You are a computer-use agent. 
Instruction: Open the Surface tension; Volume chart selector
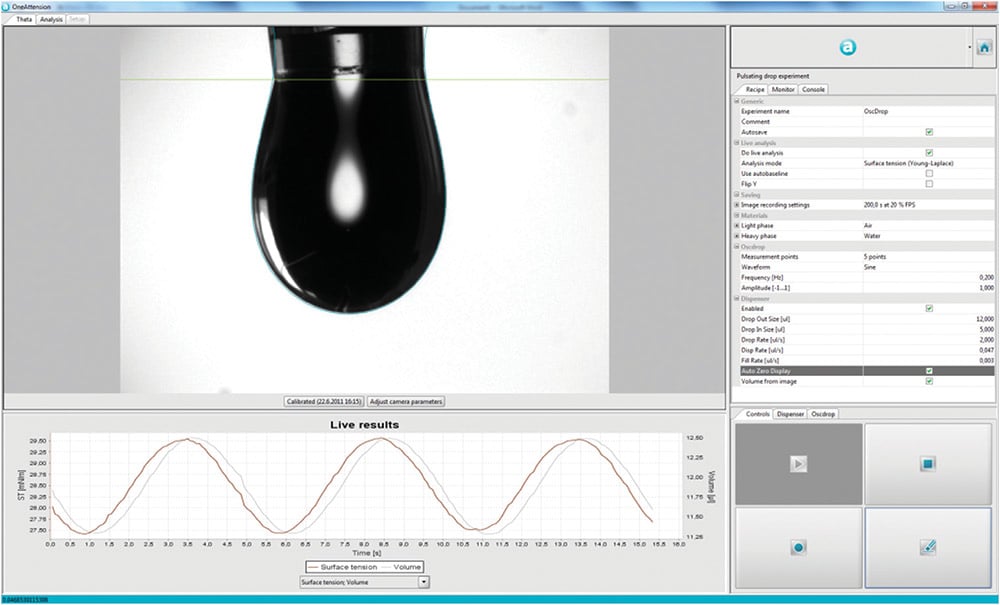[x=425, y=580]
